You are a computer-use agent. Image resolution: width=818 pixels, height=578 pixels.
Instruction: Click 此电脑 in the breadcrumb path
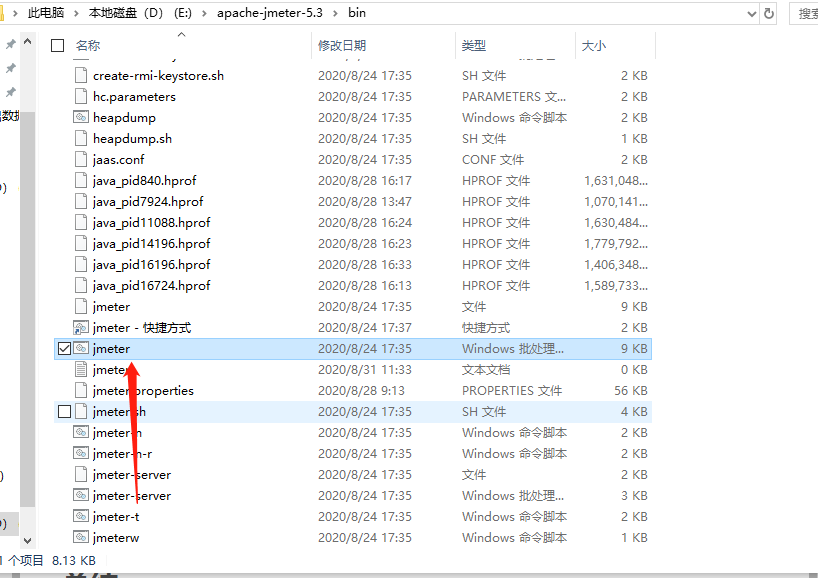[46, 13]
